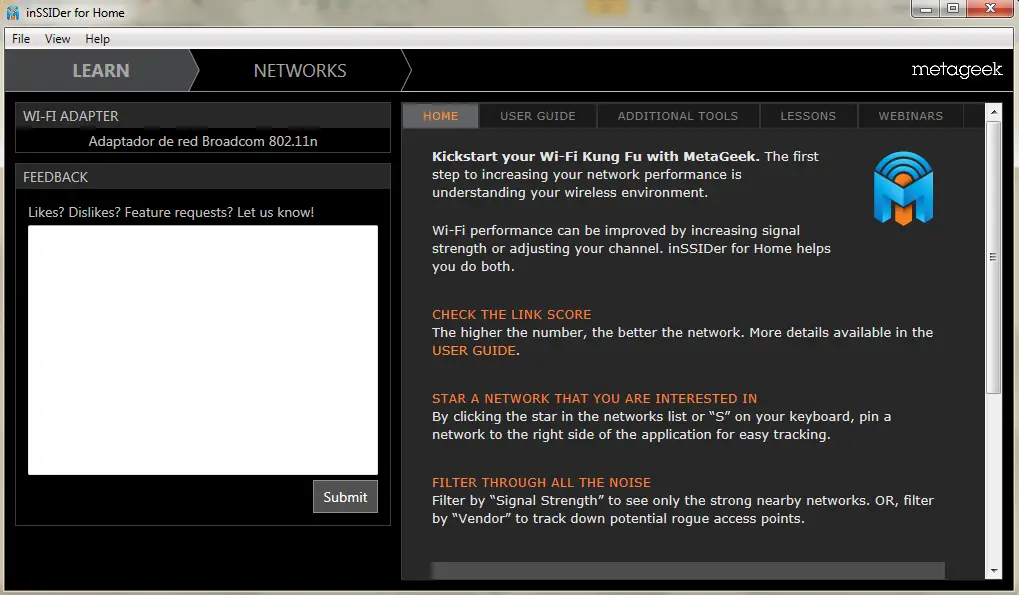Open the ADDITIONAL TOOLS tab
The height and width of the screenshot is (595, 1019).
pos(678,116)
